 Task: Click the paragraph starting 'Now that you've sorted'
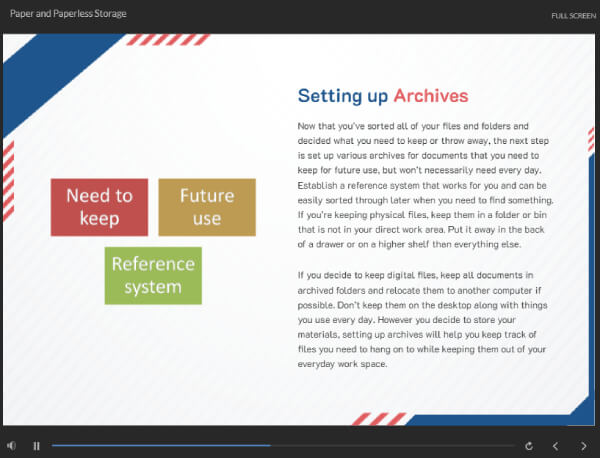point(439,186)
